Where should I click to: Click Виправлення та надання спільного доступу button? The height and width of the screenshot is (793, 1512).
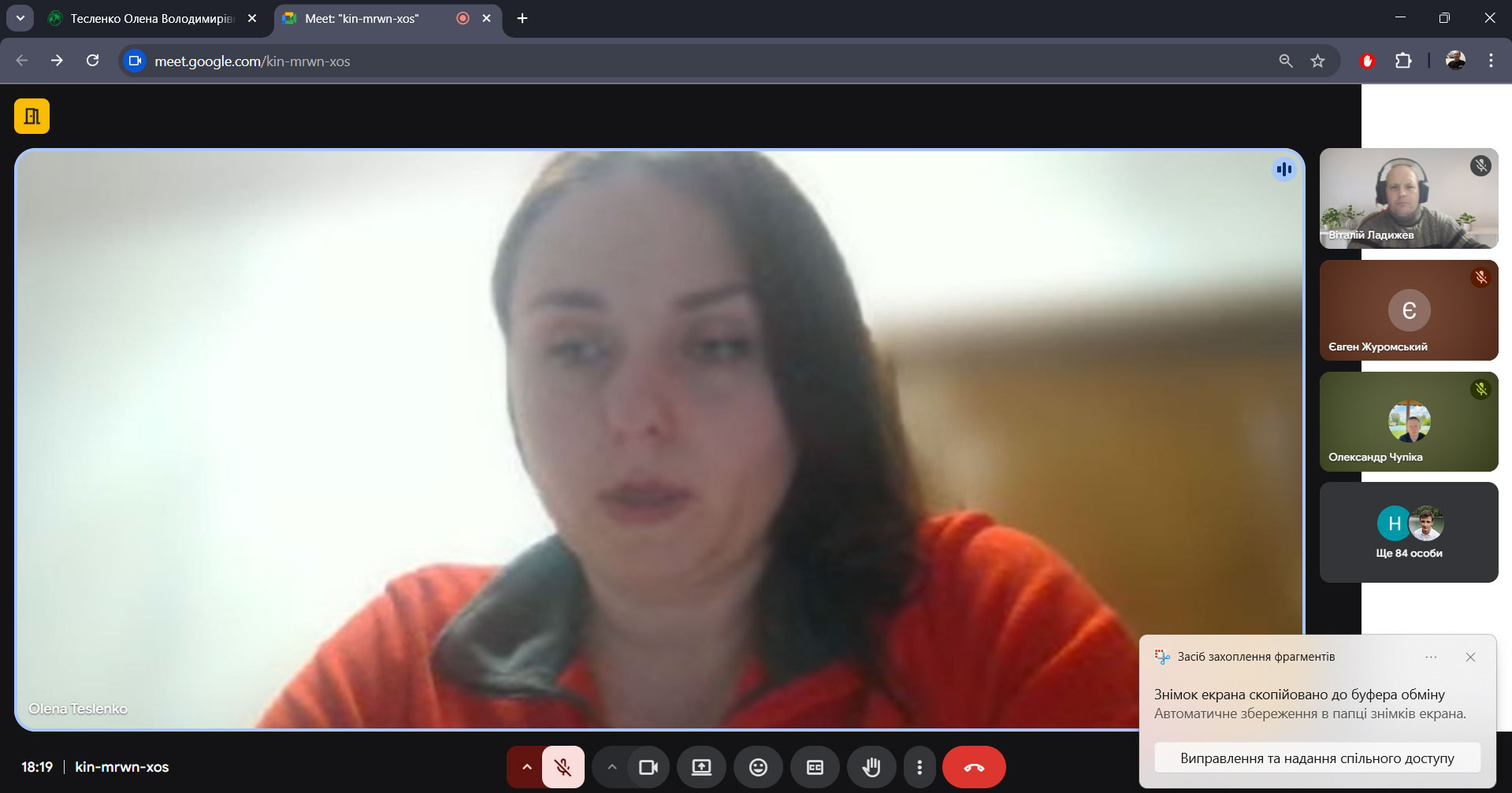[1317, 758]
